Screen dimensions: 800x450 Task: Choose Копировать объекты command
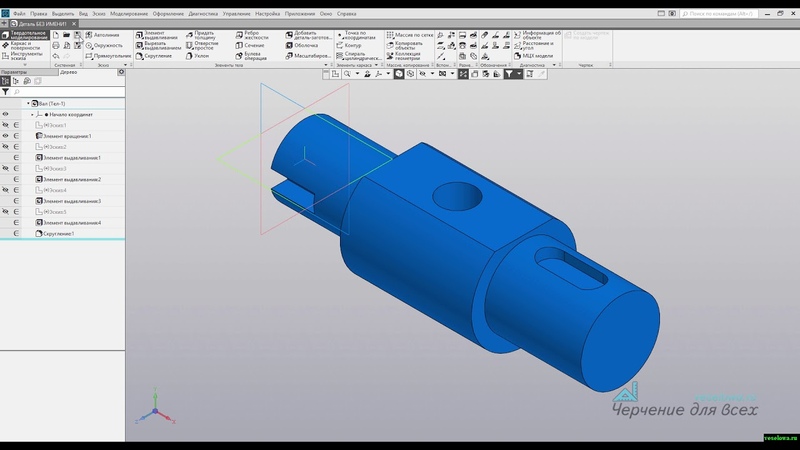click(405, 45)
